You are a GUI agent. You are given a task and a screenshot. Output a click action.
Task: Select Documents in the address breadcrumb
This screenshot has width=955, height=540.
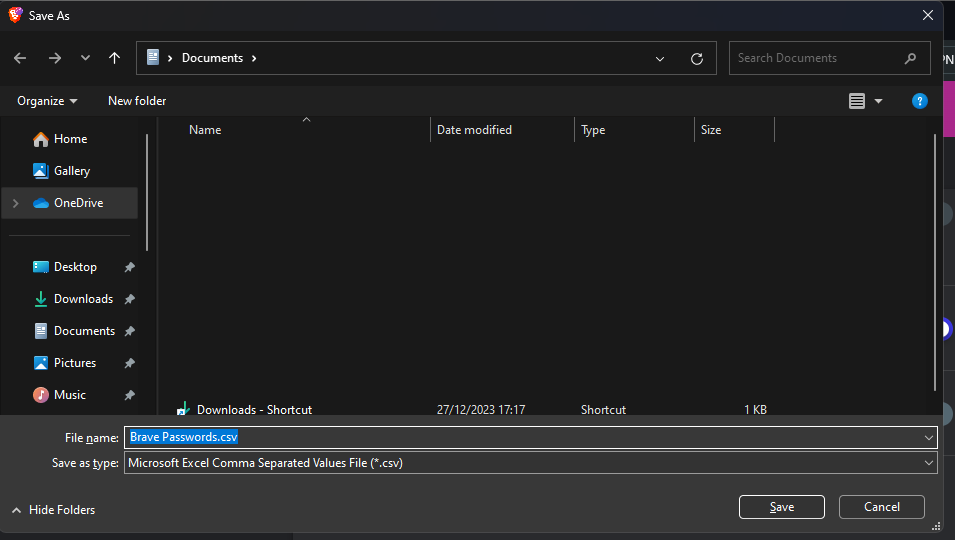pos(213,58)
